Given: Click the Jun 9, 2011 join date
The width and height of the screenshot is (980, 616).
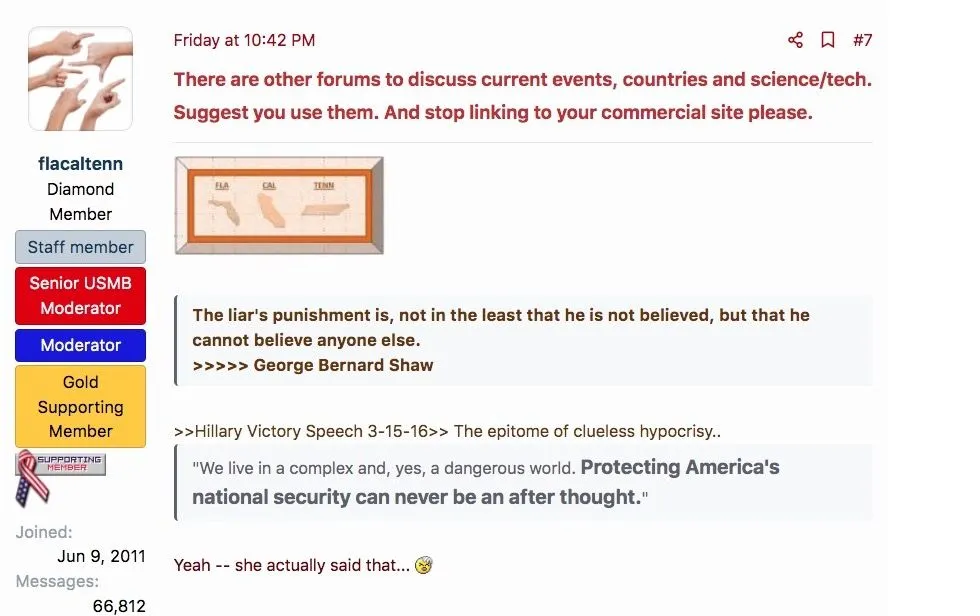Looking at the screenshot, I should tap(101, 556).
